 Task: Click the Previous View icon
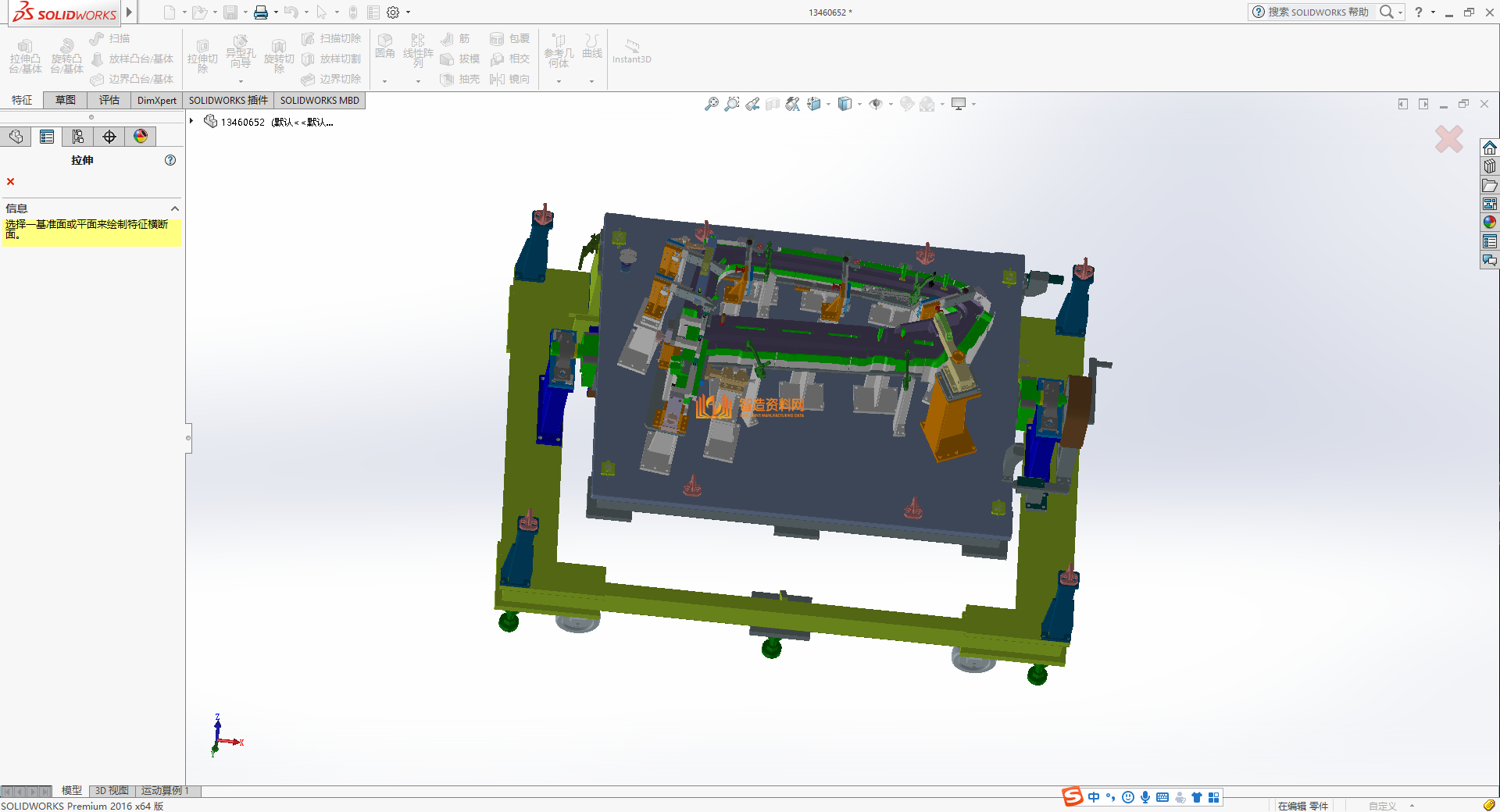(x=752, y=104)
